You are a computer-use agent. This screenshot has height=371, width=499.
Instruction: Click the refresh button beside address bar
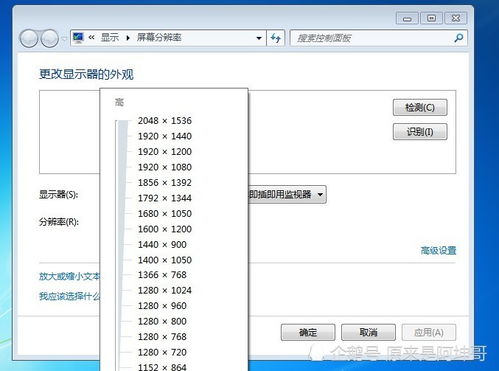tap(275, 38)
